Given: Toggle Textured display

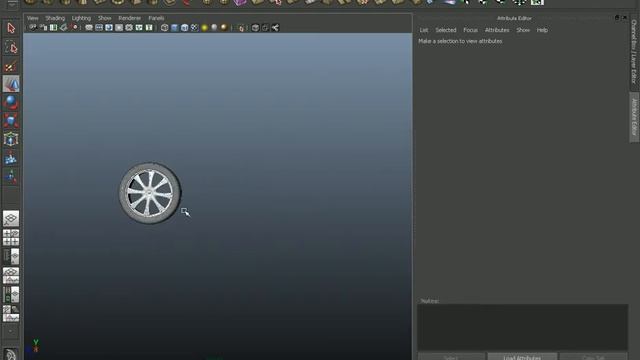Looking at the screenshot, I should click(194, 27).
